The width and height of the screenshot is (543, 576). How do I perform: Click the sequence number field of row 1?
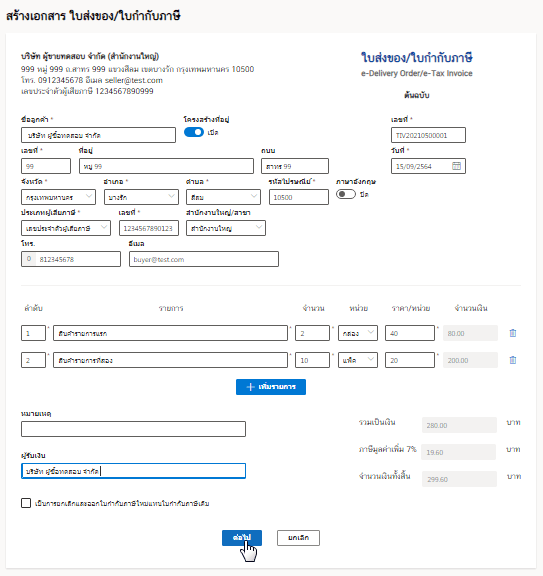[33, 333]
